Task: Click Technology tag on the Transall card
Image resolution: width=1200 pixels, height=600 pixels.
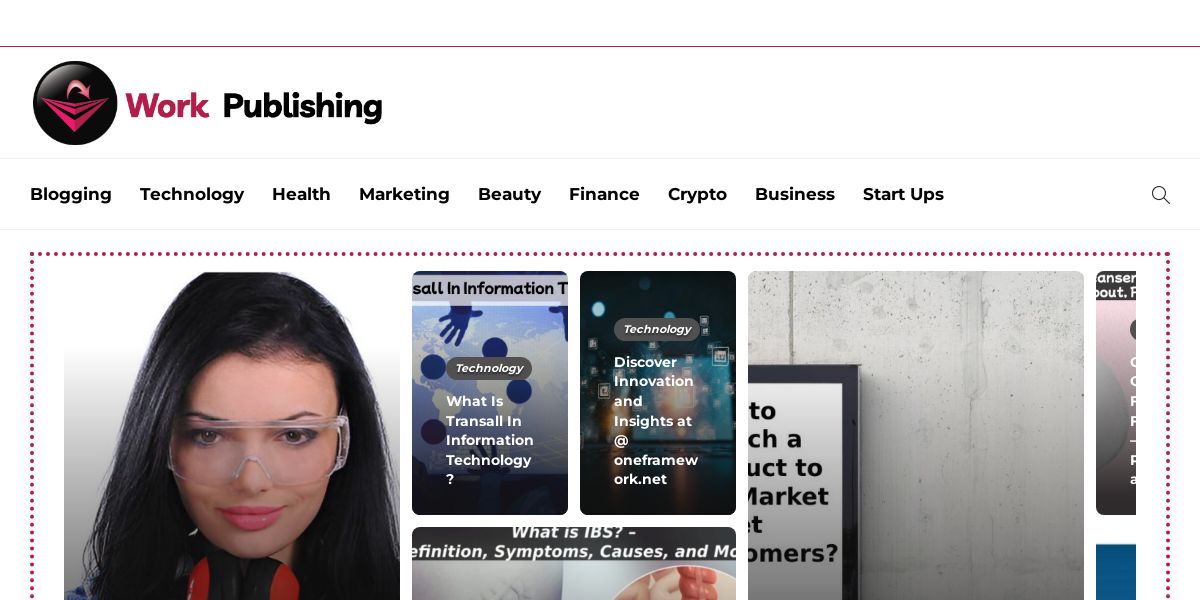Action: click(x=489, y=368)
